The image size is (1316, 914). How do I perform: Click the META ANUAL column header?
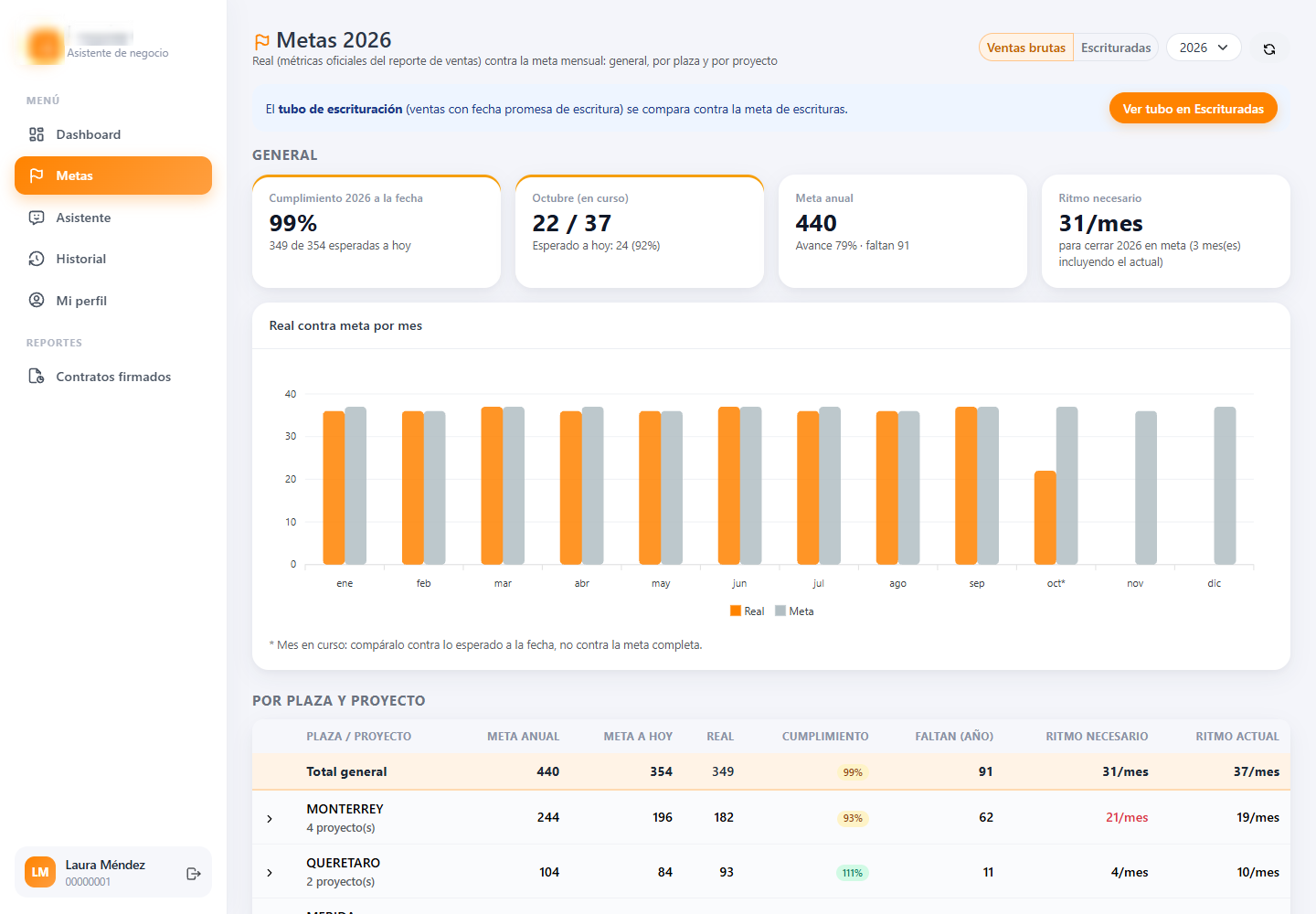pos(523,737)
